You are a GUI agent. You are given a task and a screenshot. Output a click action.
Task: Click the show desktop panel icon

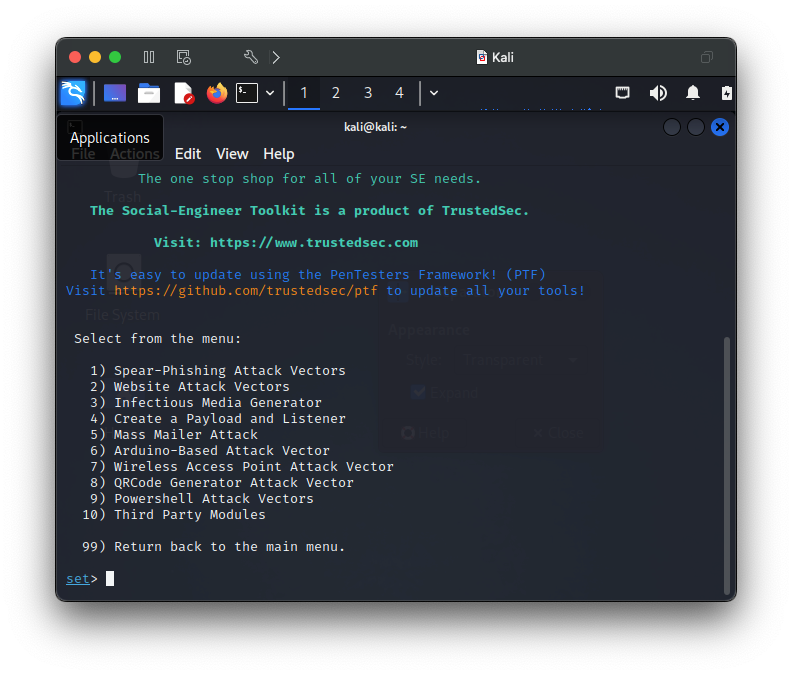click(115, 93)
